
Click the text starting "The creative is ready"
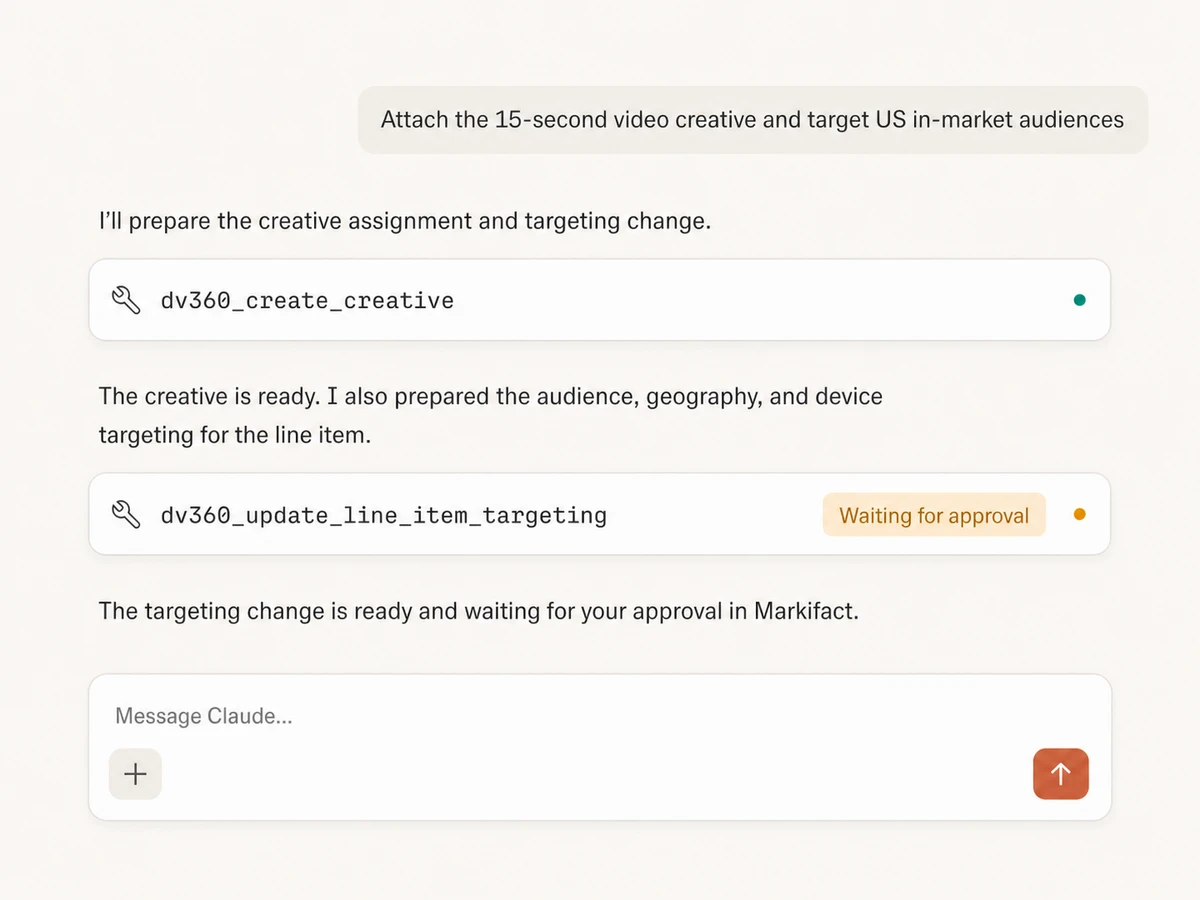(x=491, y=416)
